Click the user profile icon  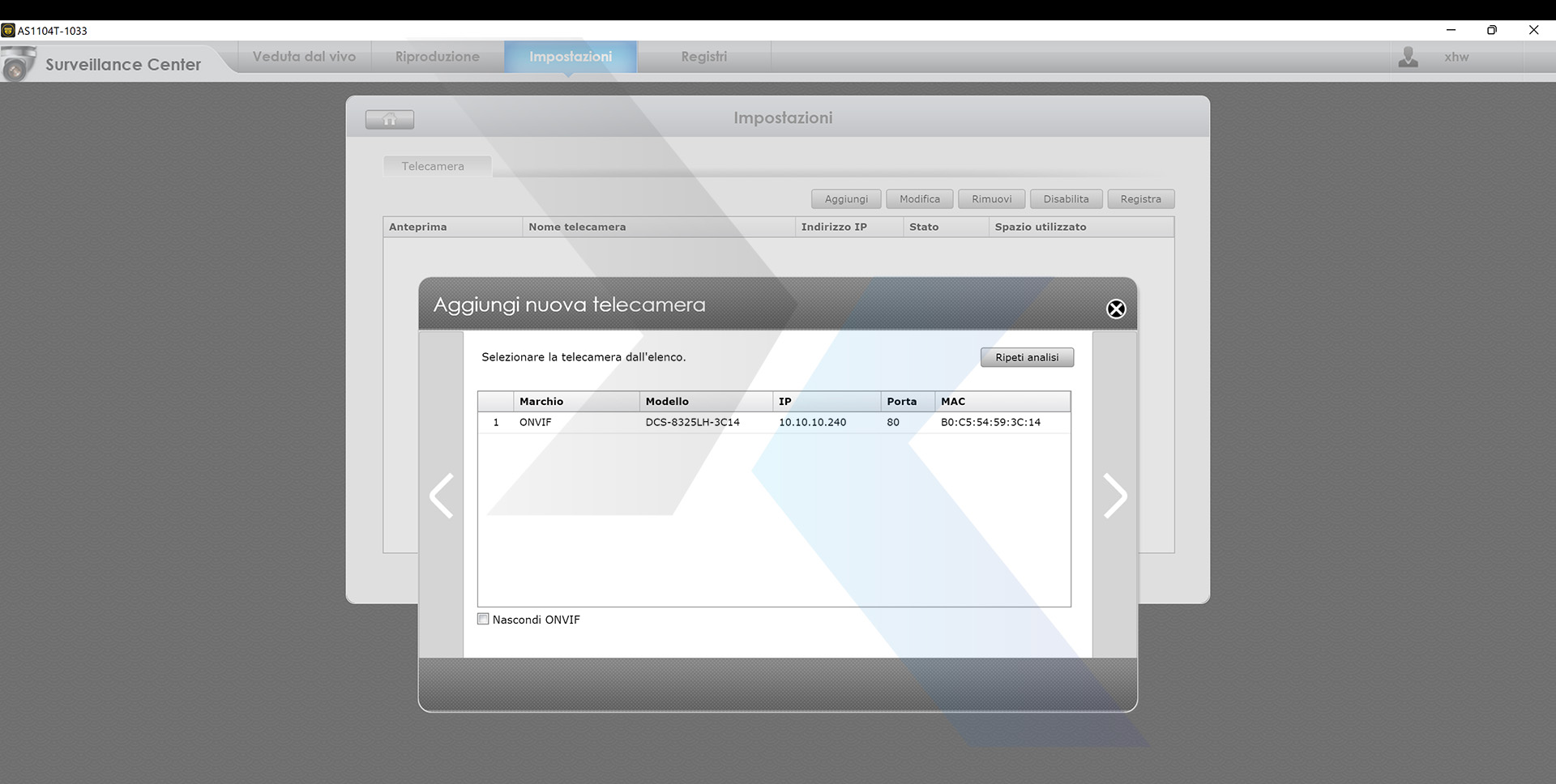point(1409,58)
